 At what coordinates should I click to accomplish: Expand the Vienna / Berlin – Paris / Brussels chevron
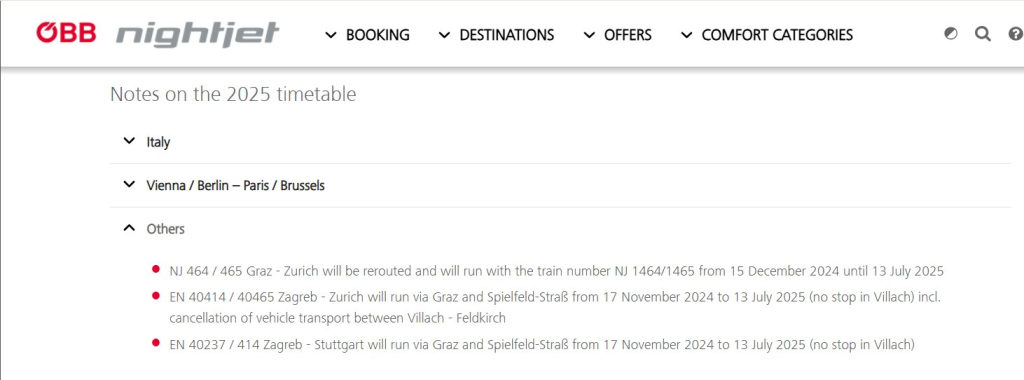click(129, 185)
